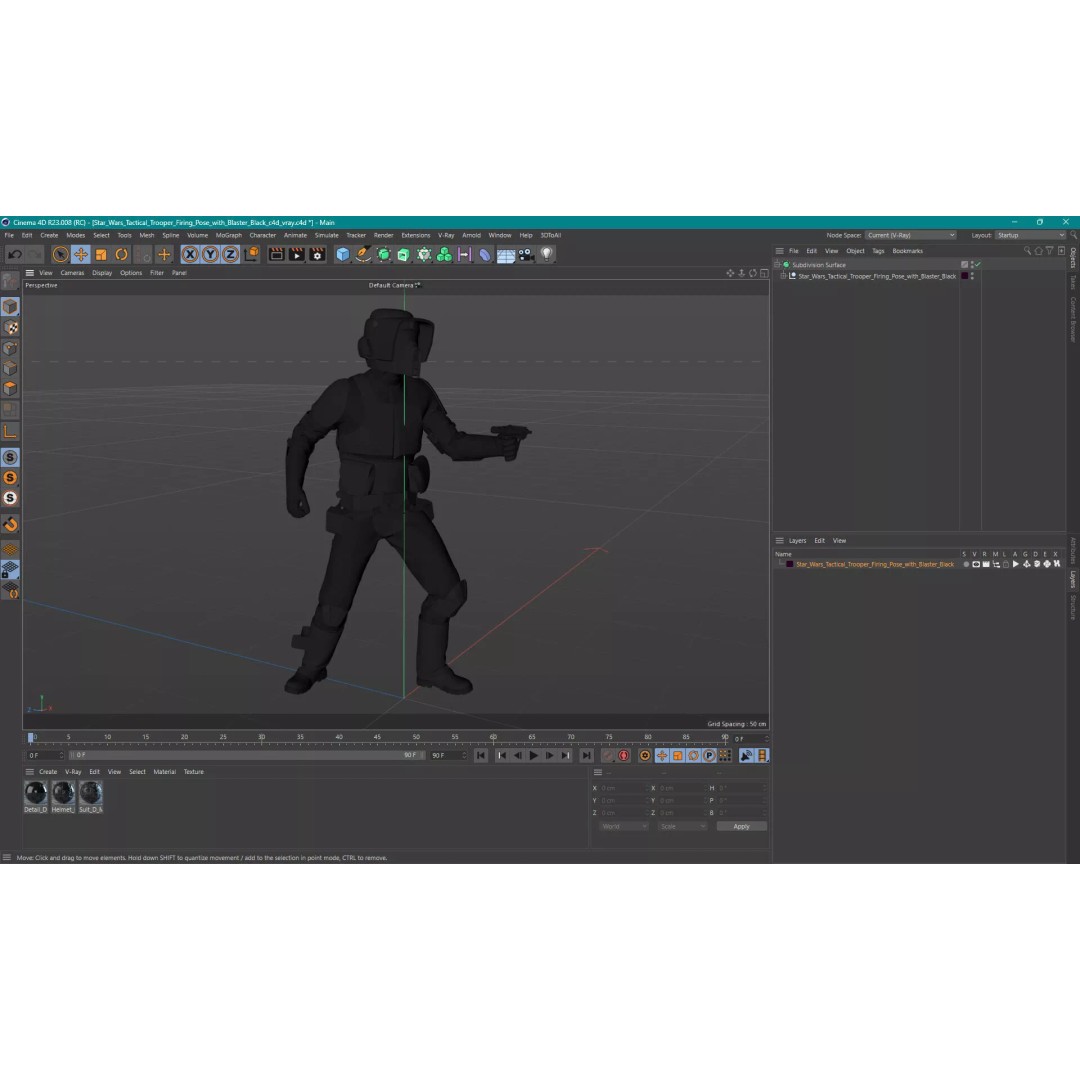Toggle Autokeying red button

click(x=624, y=756)
